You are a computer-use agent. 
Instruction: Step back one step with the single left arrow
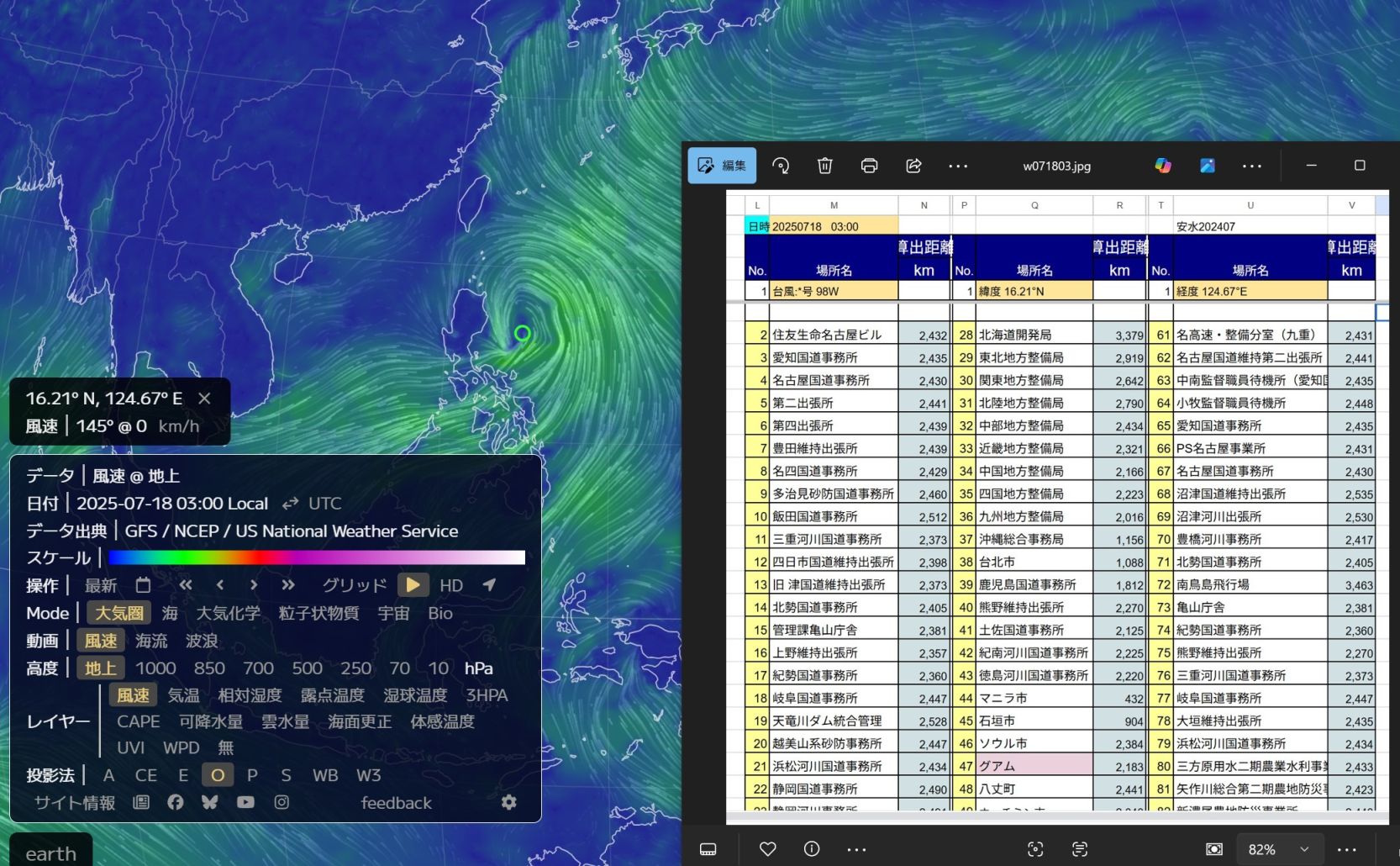coord(220,584)
